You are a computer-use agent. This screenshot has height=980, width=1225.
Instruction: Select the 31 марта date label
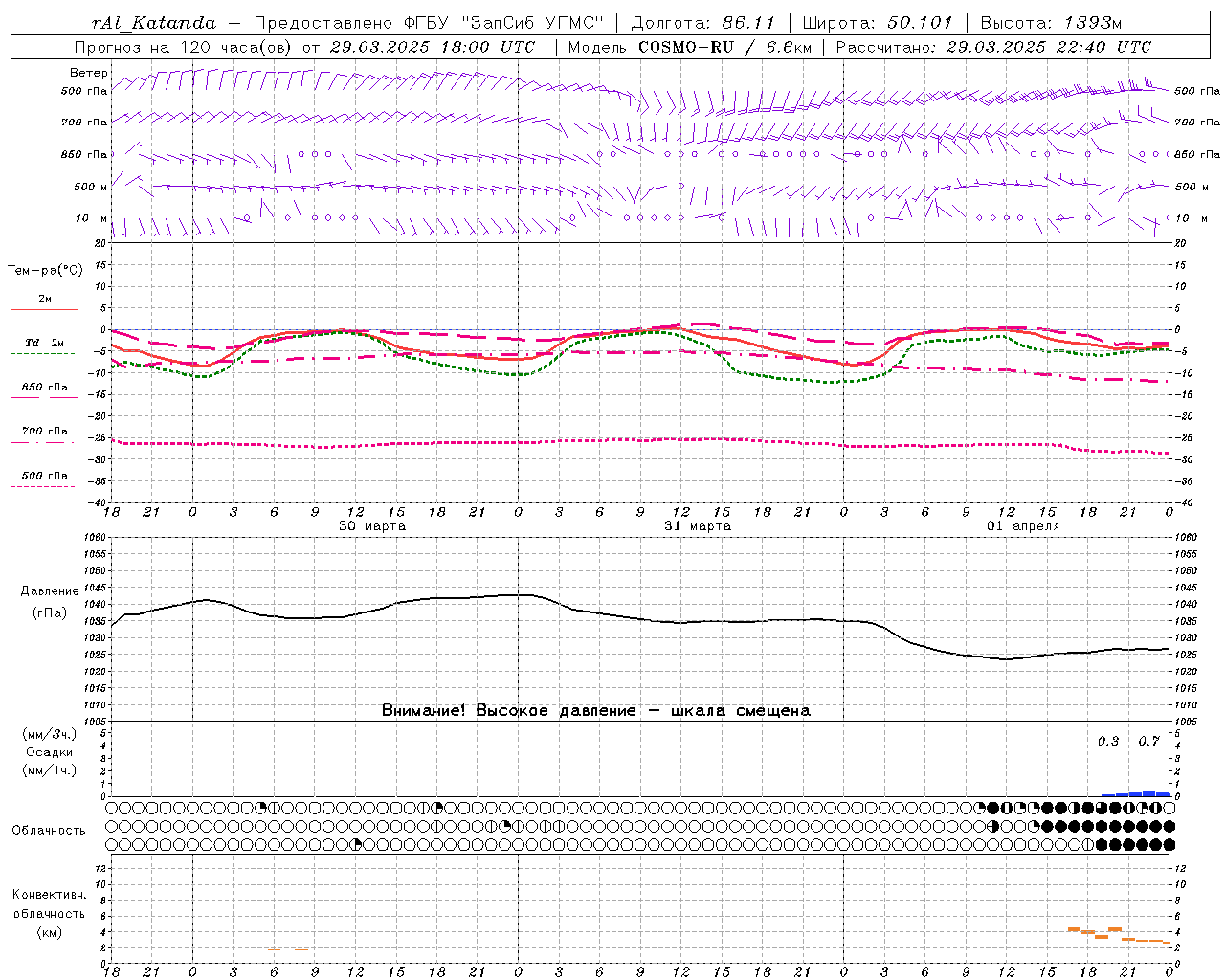[698, 525]
